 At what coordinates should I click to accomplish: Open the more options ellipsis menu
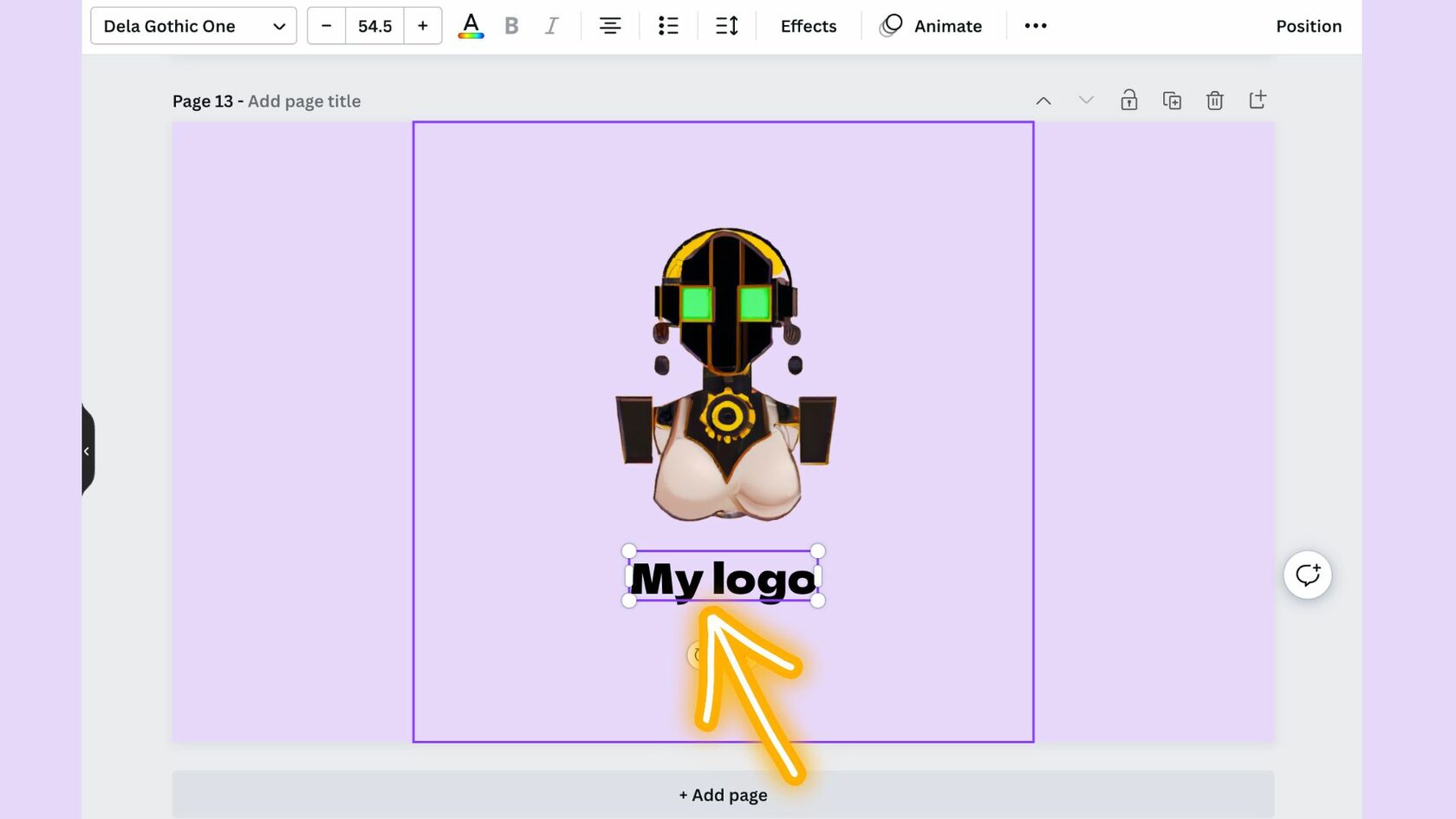click(1036, 26)
